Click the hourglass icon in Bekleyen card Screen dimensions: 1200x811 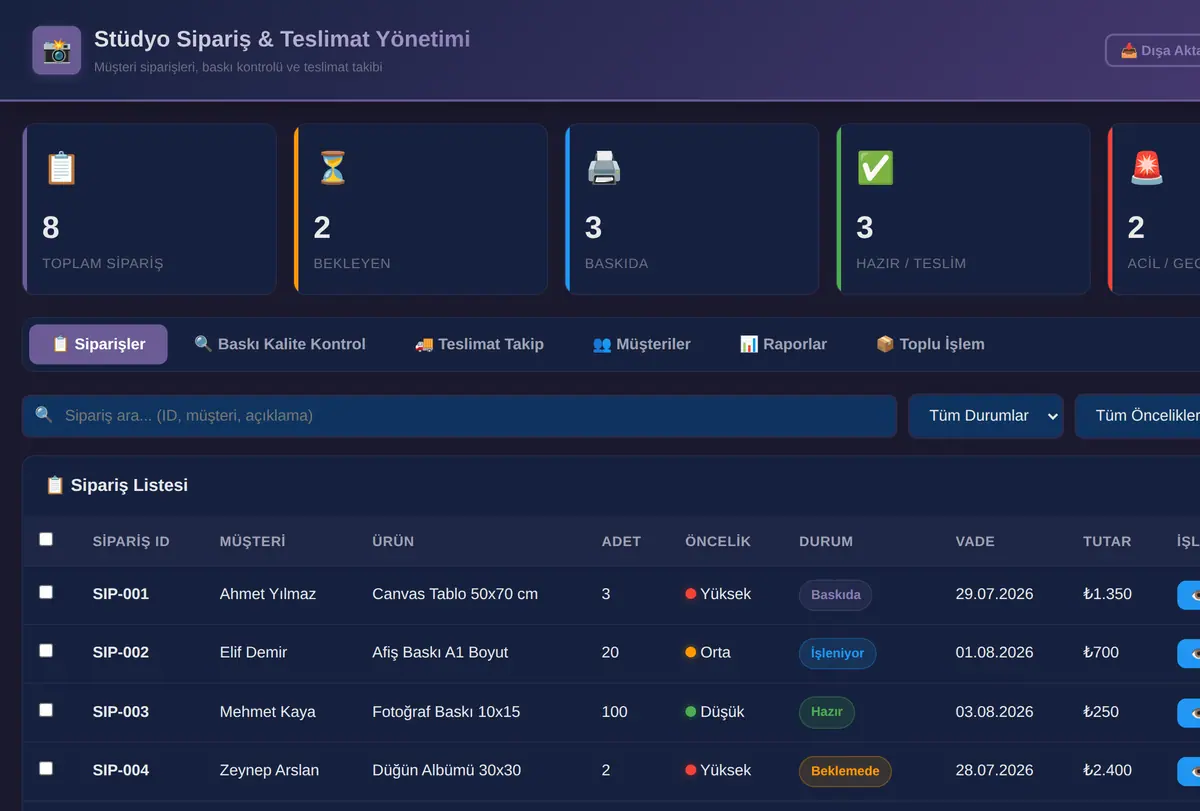[332, 167]
